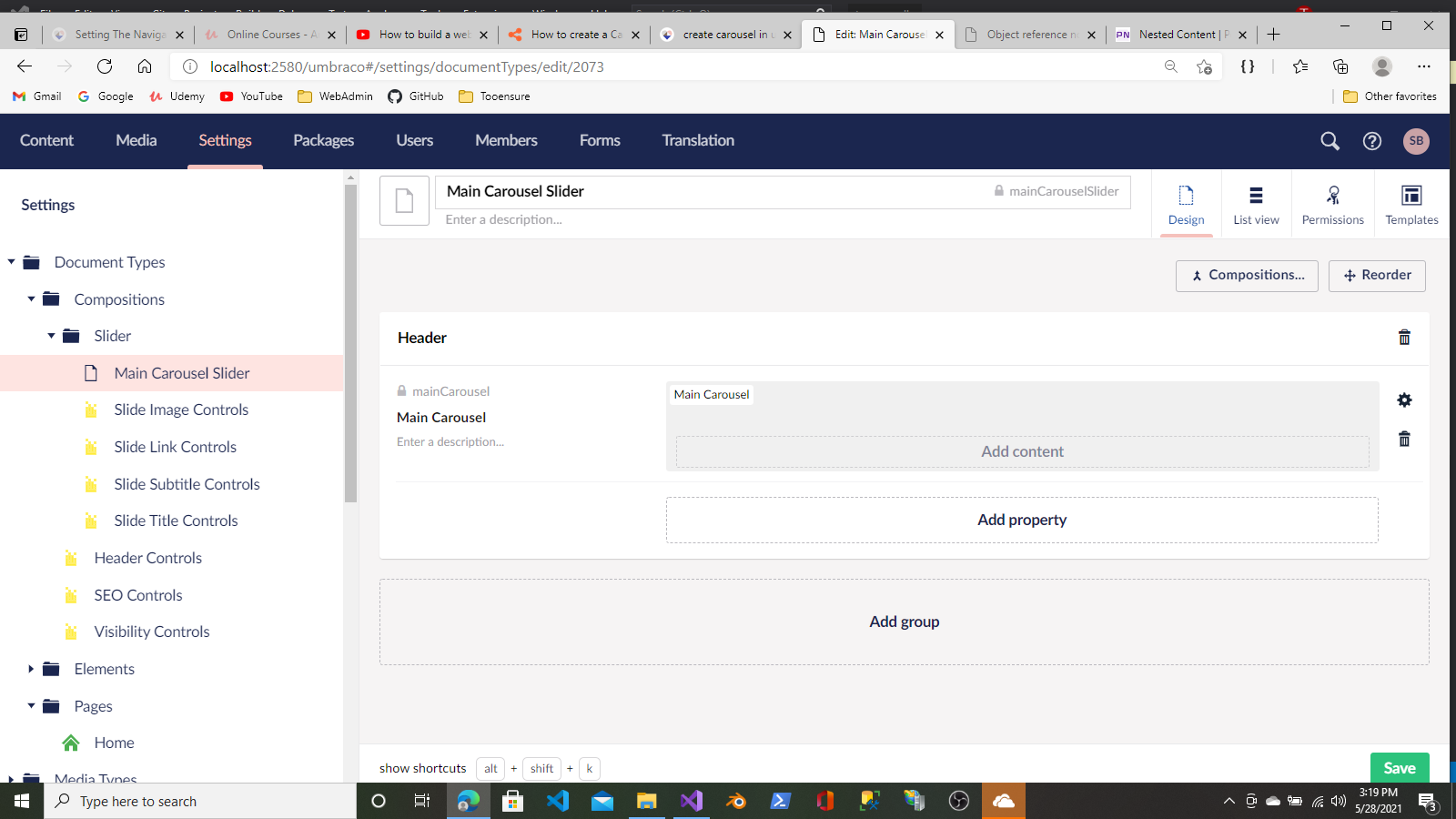Select Slide Image Controls in the tree
This screenshot has width=1456, height=819.
[181, 410]
